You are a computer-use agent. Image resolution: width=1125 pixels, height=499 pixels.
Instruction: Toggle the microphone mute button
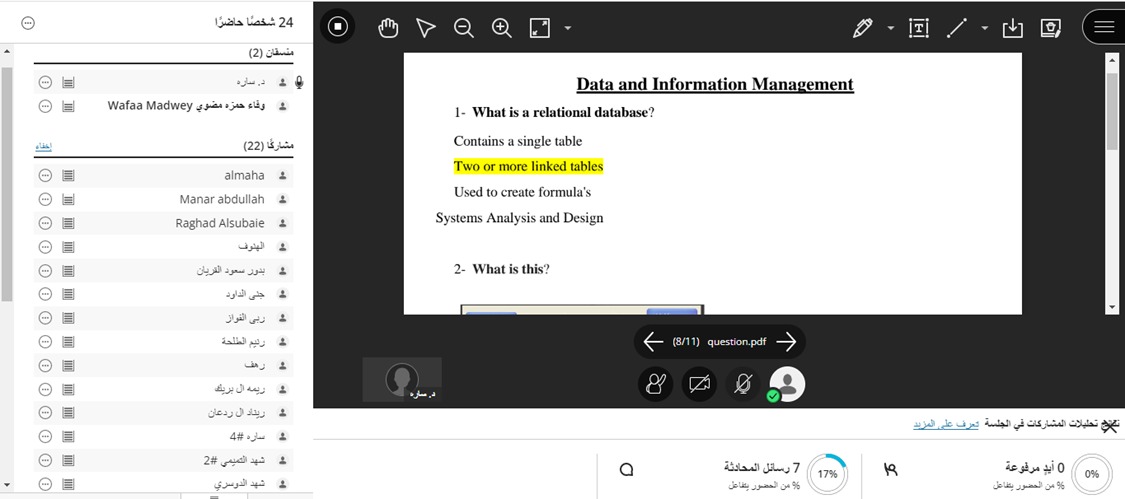[742, 384]
